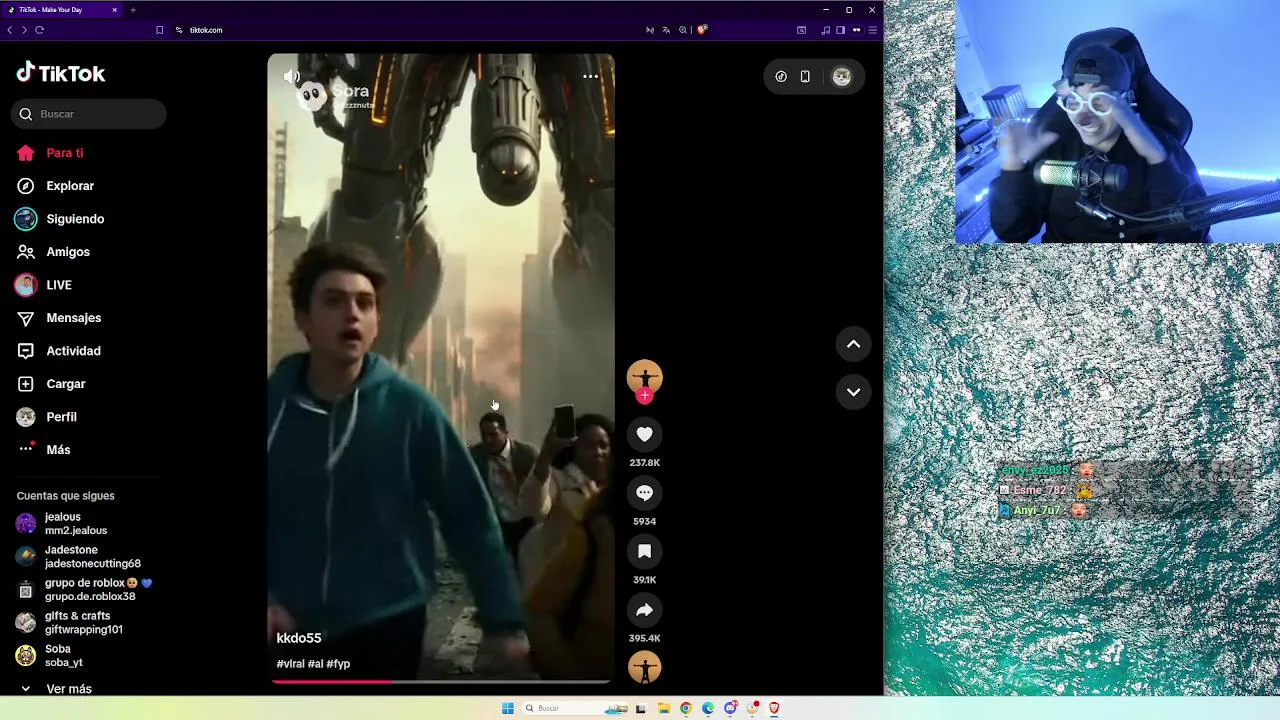Image resolution: width=1280 pixels, height=720 pixels.
Task: Click the translate icon in address bar
Action: click(666, 30)
